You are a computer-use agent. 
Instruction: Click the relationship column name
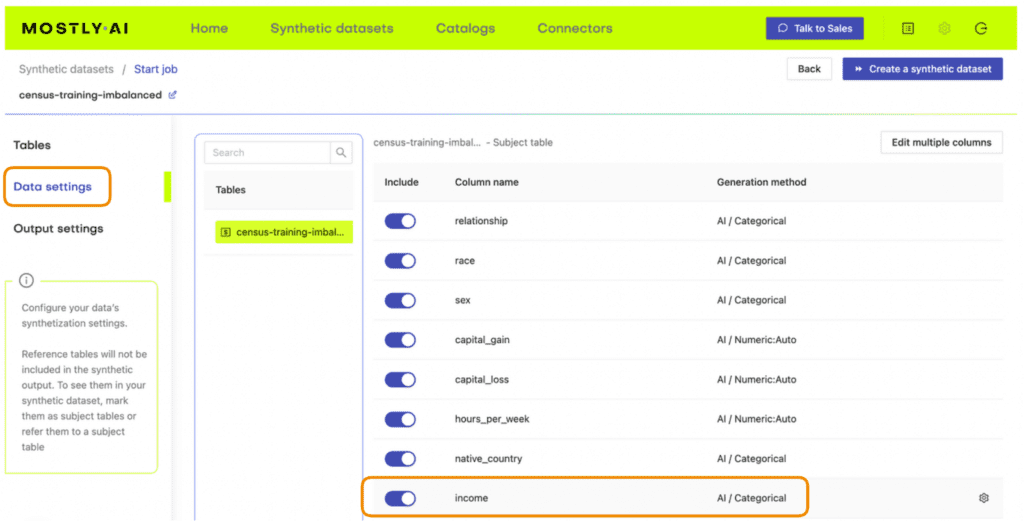click(x=481, y=221)
